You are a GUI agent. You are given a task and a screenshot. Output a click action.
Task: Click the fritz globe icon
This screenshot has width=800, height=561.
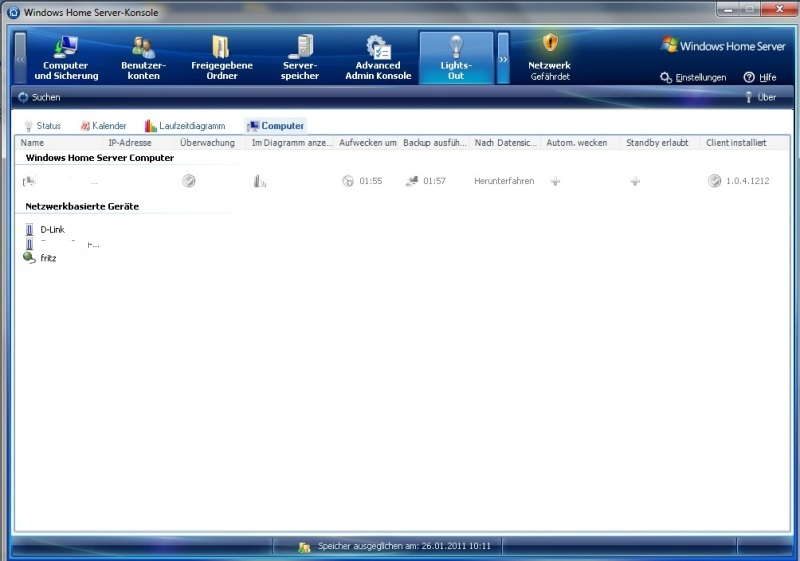(x=30, y=258)
